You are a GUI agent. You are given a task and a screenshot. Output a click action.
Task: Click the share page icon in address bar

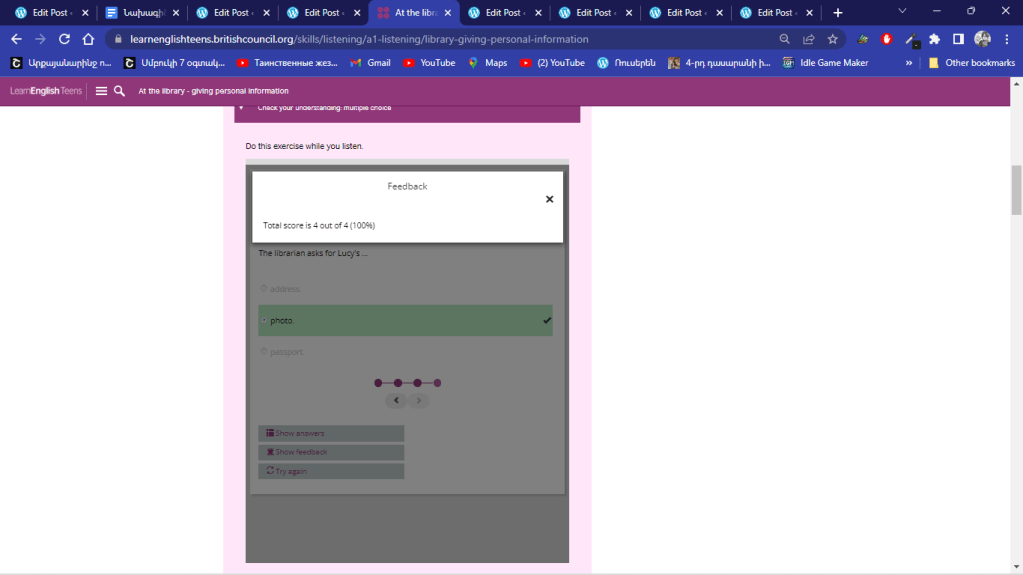pos(808,39)
